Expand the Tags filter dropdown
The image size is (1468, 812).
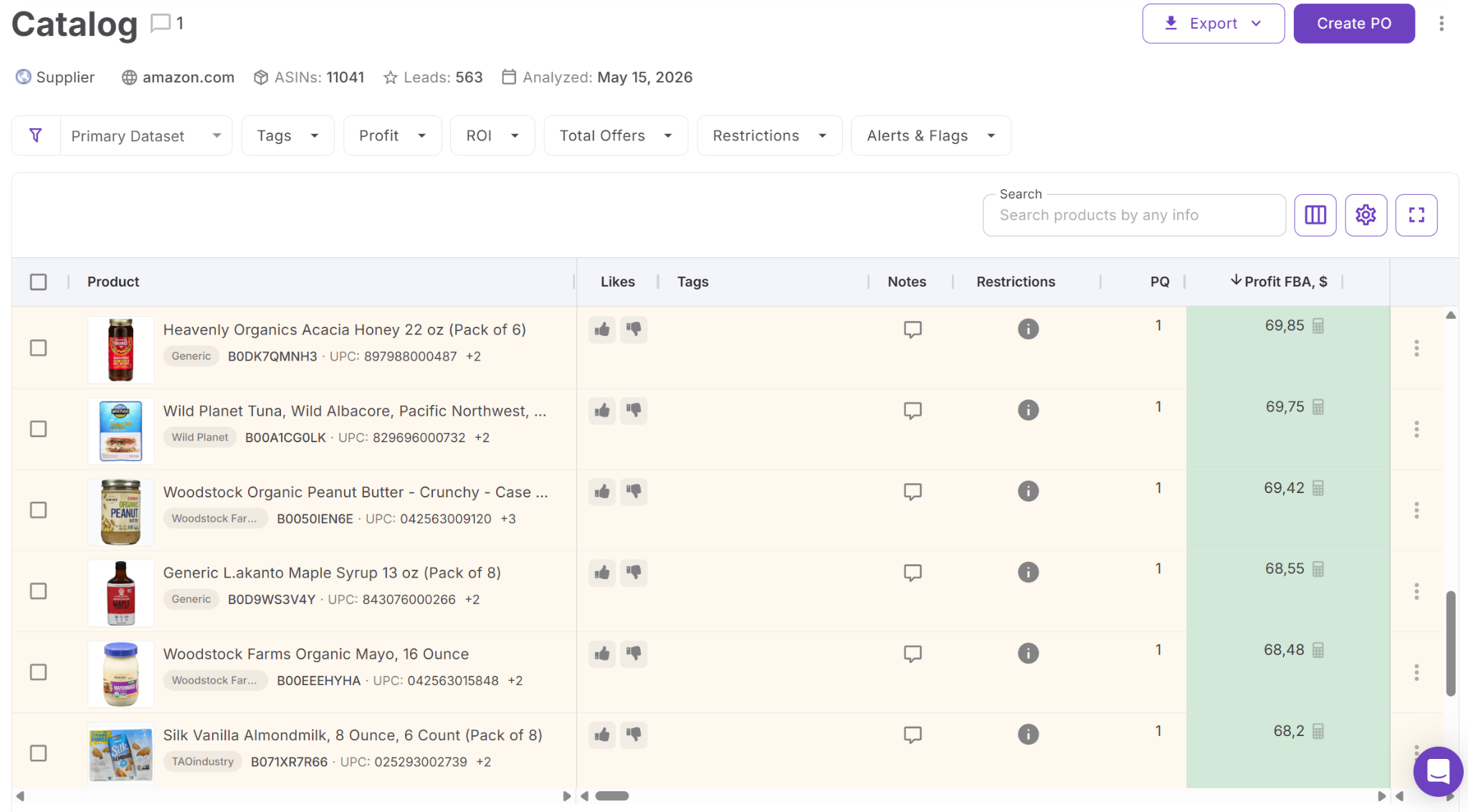click(287, 135)
